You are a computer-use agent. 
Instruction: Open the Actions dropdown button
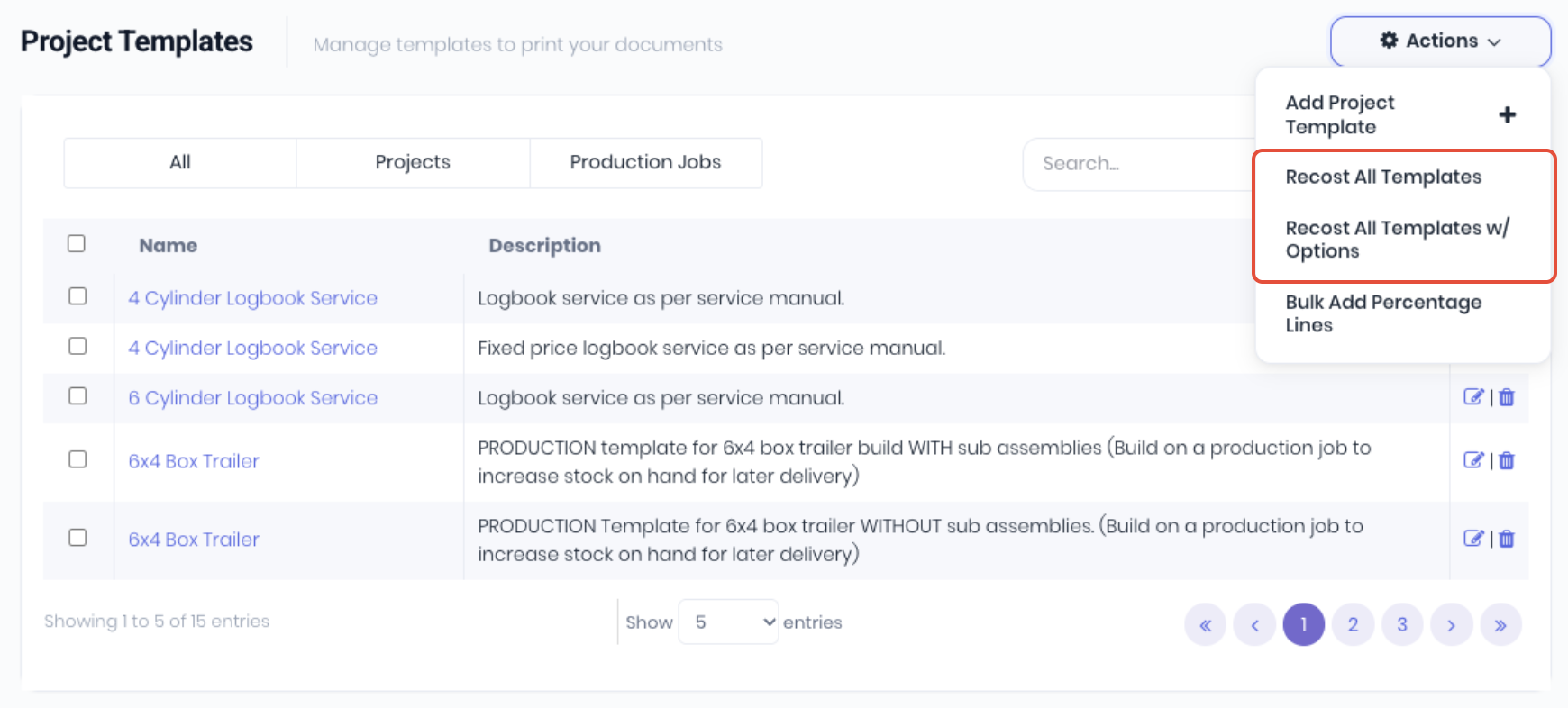pyautogui.click(x=1440, y=41)
